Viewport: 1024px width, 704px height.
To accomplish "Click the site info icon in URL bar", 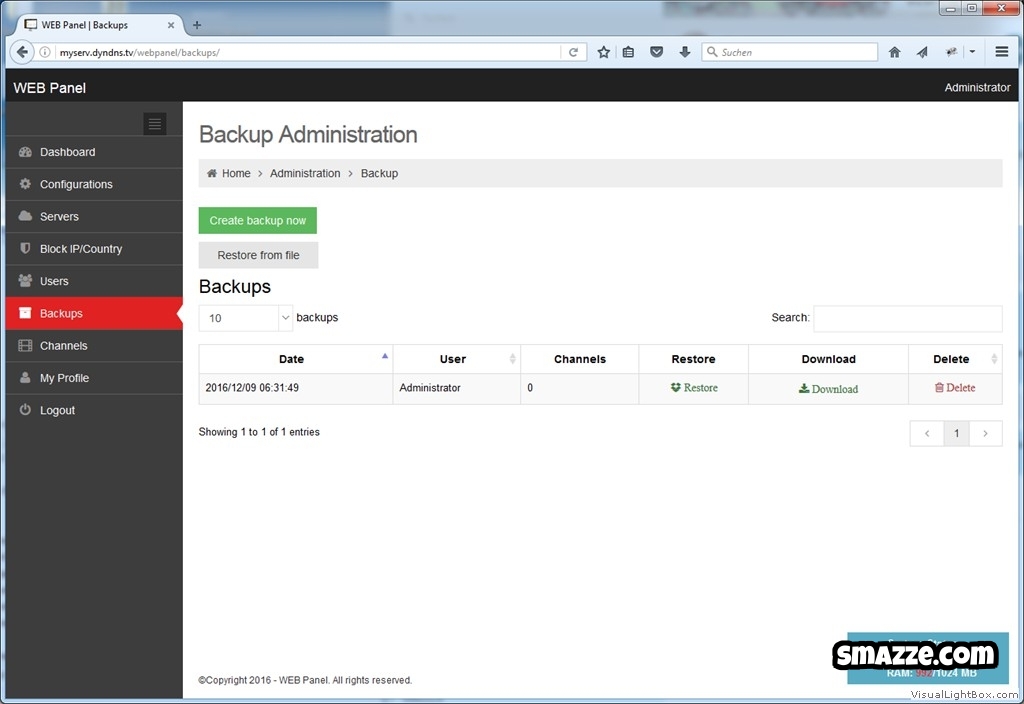I will click(45, 52).
